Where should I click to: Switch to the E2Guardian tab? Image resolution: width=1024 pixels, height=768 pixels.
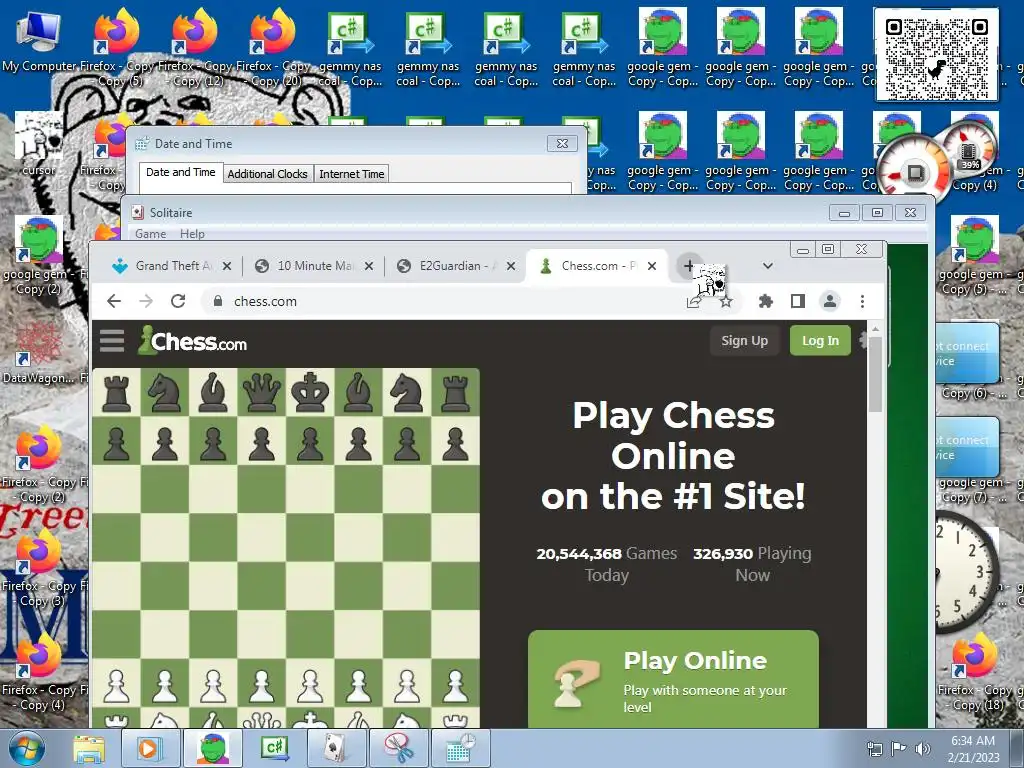pyautogui.click(x=454, y=266)
